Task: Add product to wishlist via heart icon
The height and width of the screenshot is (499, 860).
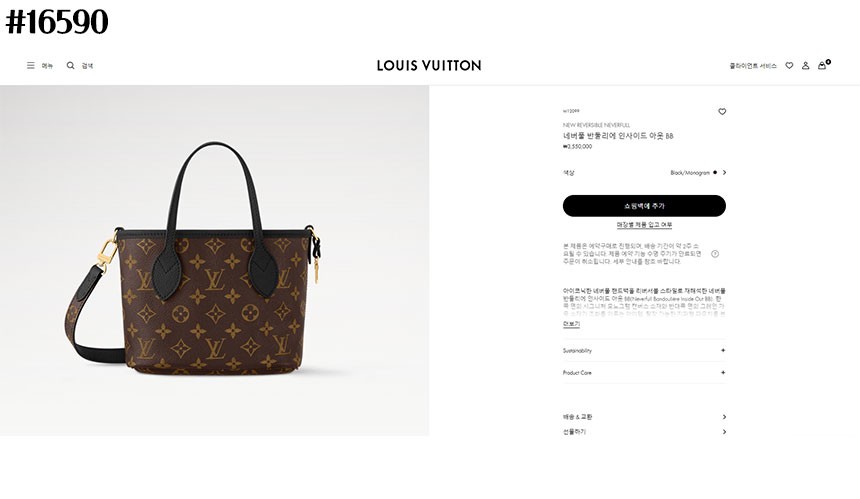Action: point(722,111)
